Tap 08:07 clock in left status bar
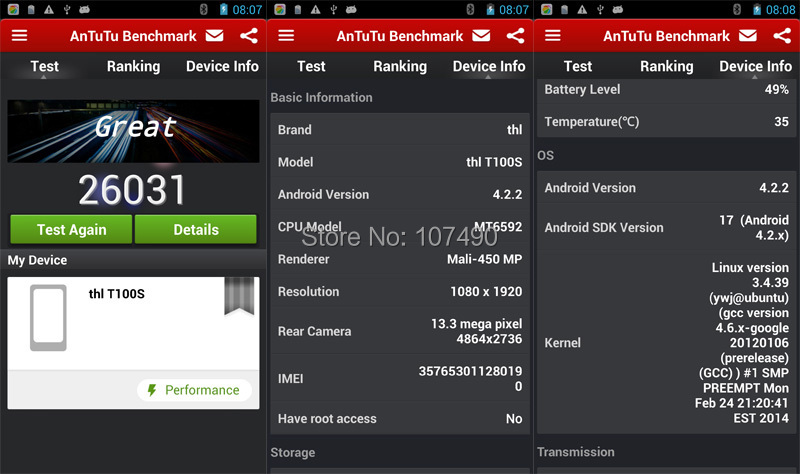This screenshot has width=800, height=474. coord(247,10)
